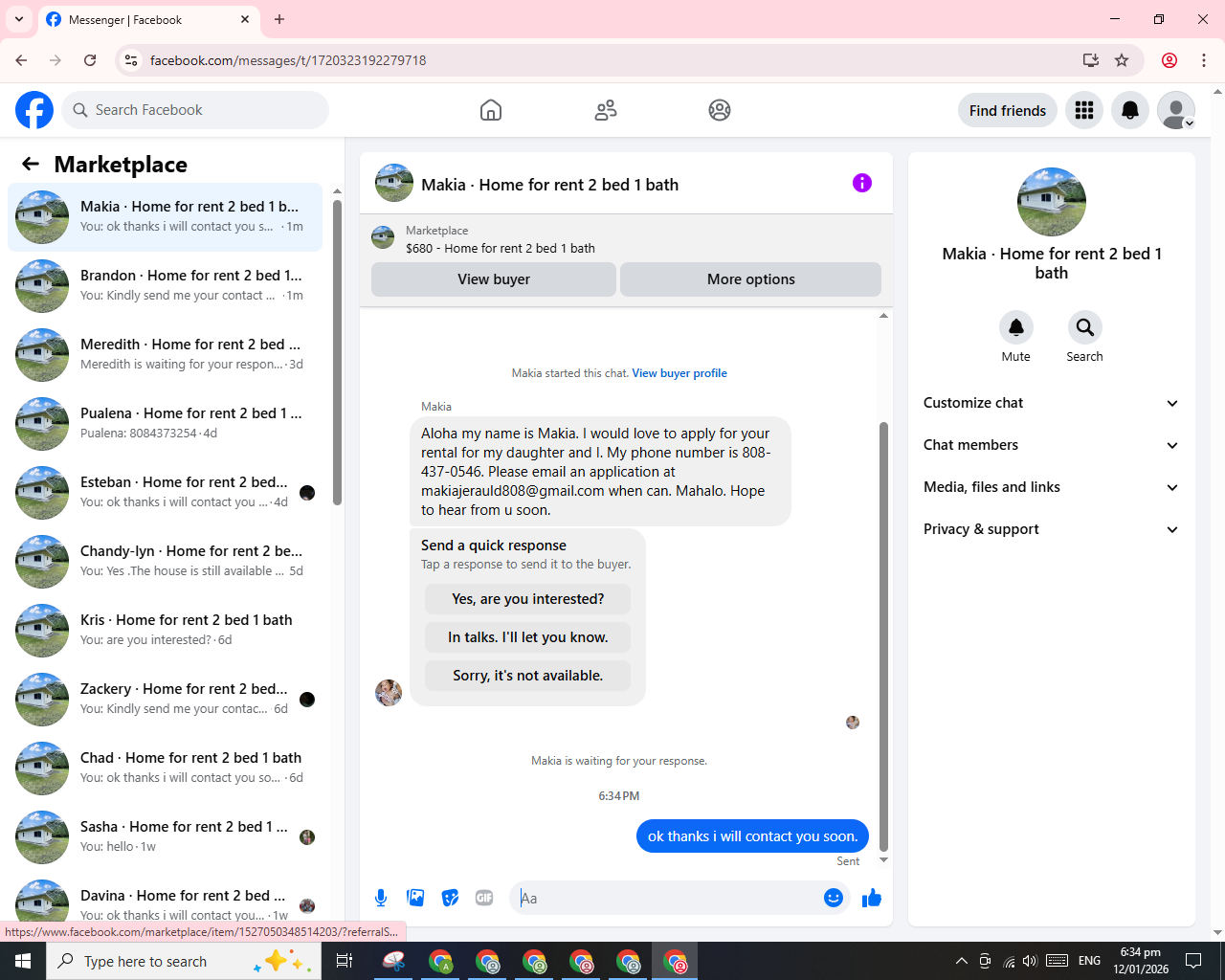The height and width of the screenshot is (980, 1225).
Task: Open the Groups icon in top navigation
Action: tap(720, 110)
